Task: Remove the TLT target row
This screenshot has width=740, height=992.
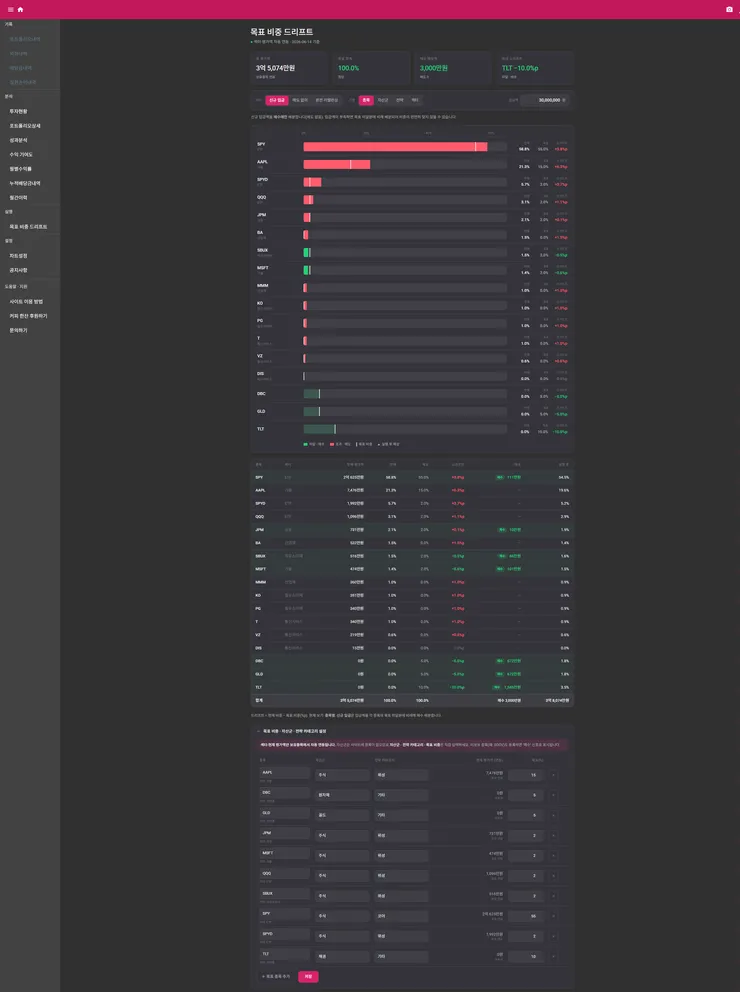Action: 554,957
